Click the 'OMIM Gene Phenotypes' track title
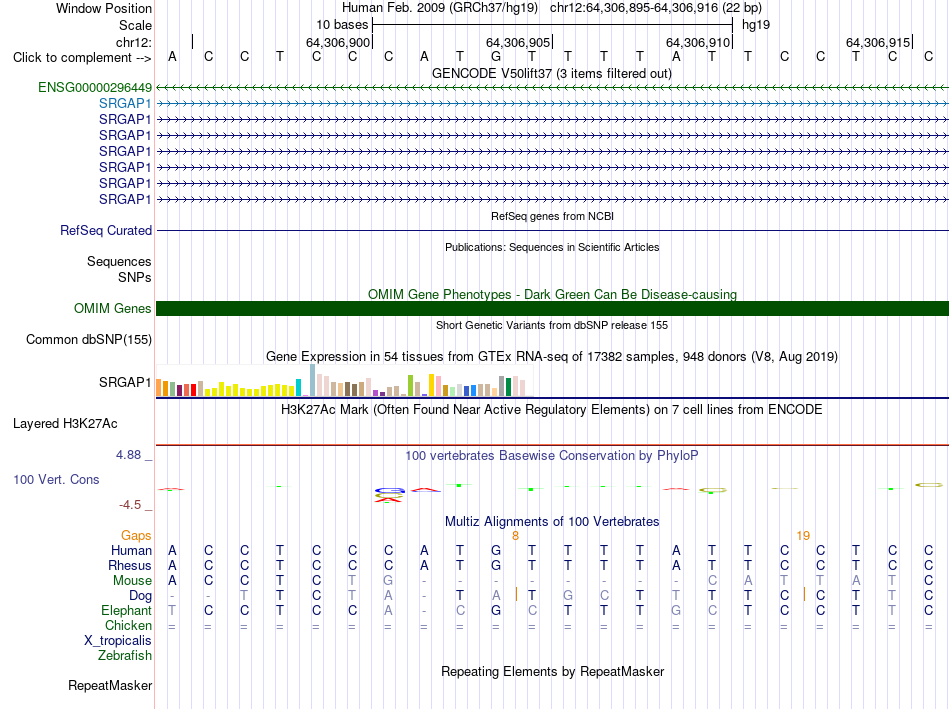 pos(552,295)
